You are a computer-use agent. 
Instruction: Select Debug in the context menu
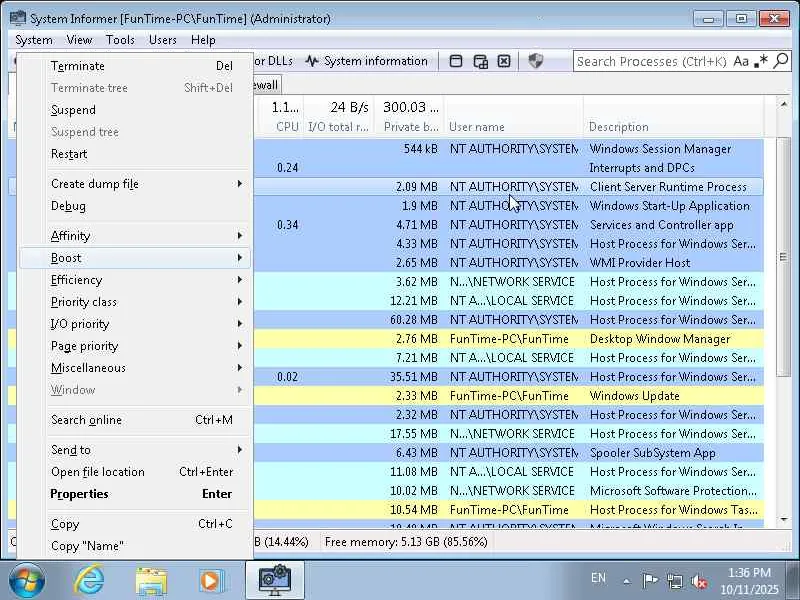click(135, 206)
